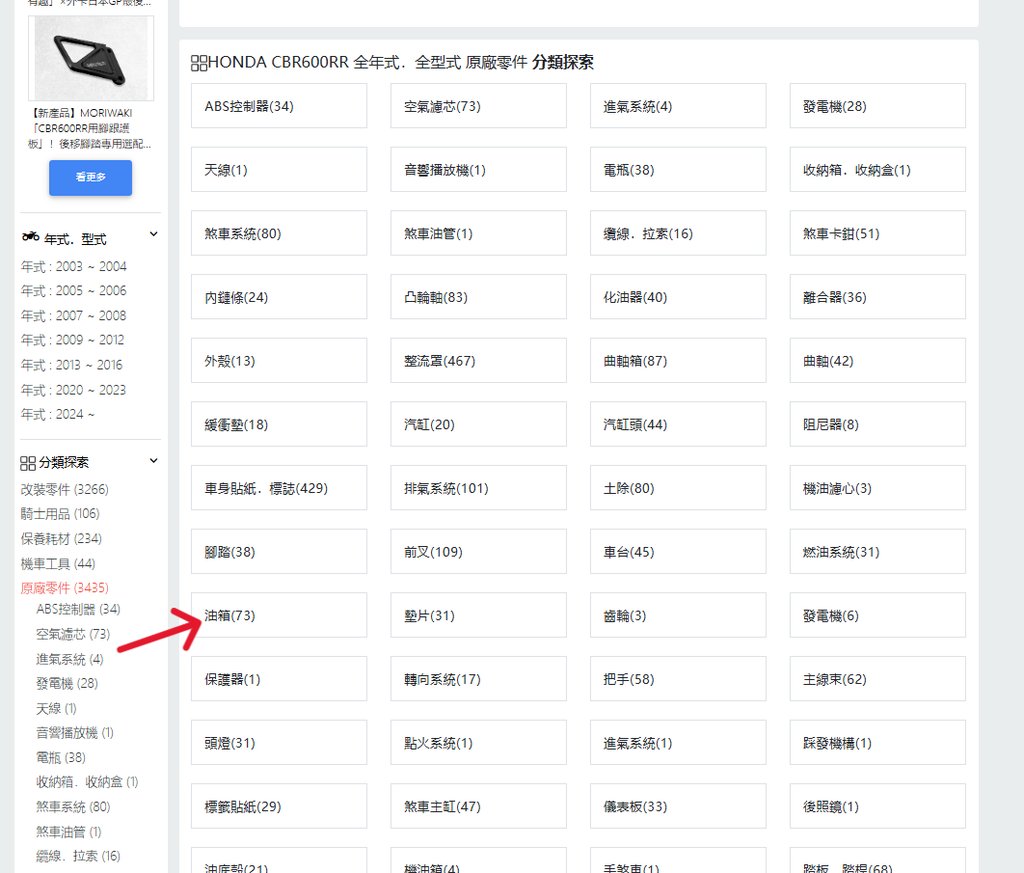Open 保養耗材 (234) category
This screenshot has width=1024, height=873.
tap(61, 539)
